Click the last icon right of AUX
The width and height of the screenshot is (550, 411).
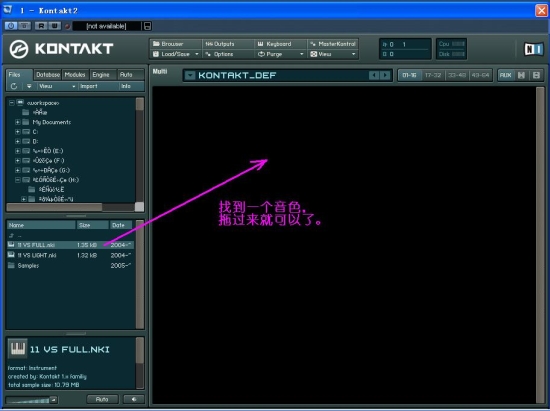(536, 75)
